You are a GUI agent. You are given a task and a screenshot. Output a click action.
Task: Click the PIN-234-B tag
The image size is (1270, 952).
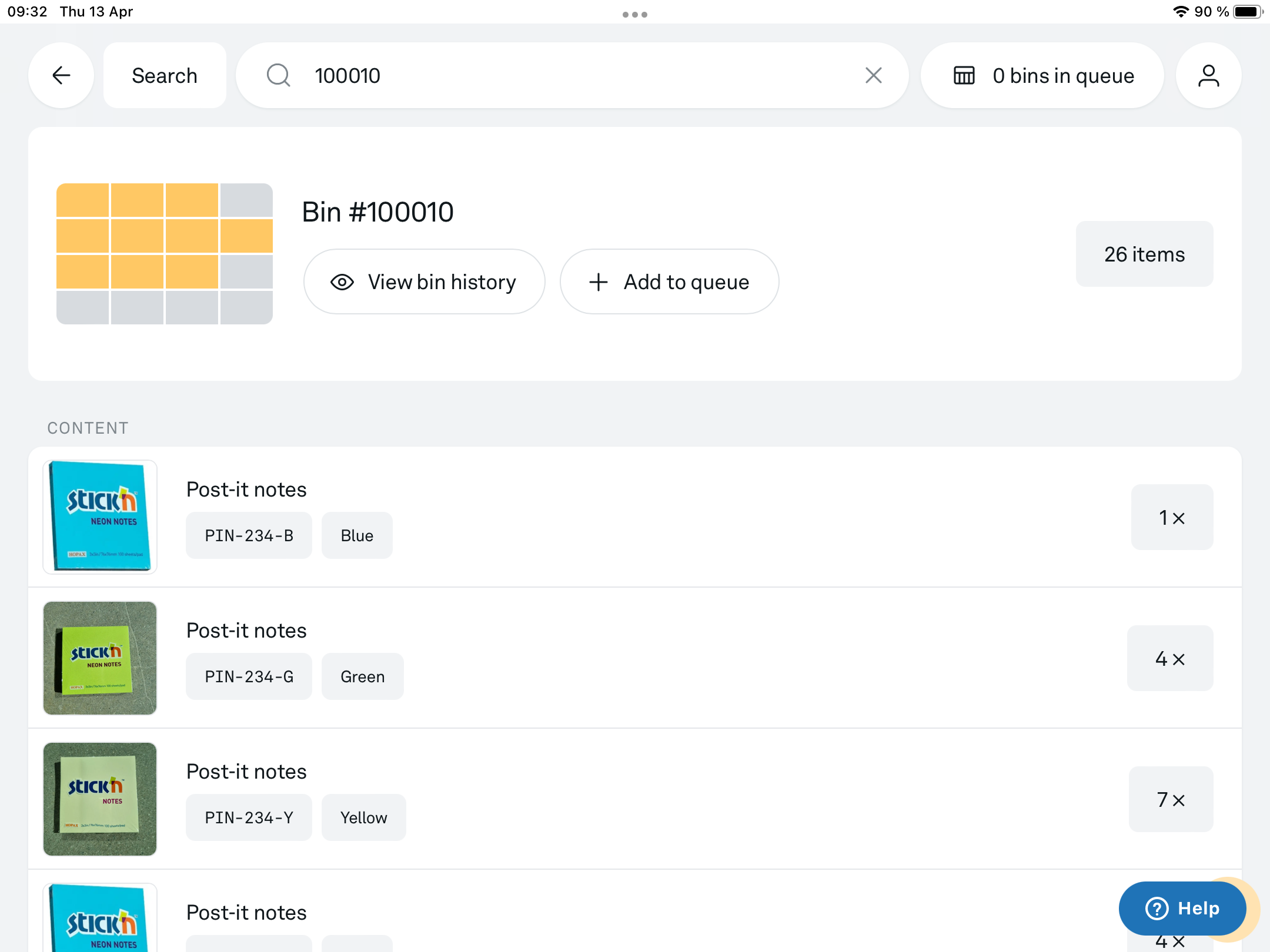pyautogui.click(x=249, y=535)
